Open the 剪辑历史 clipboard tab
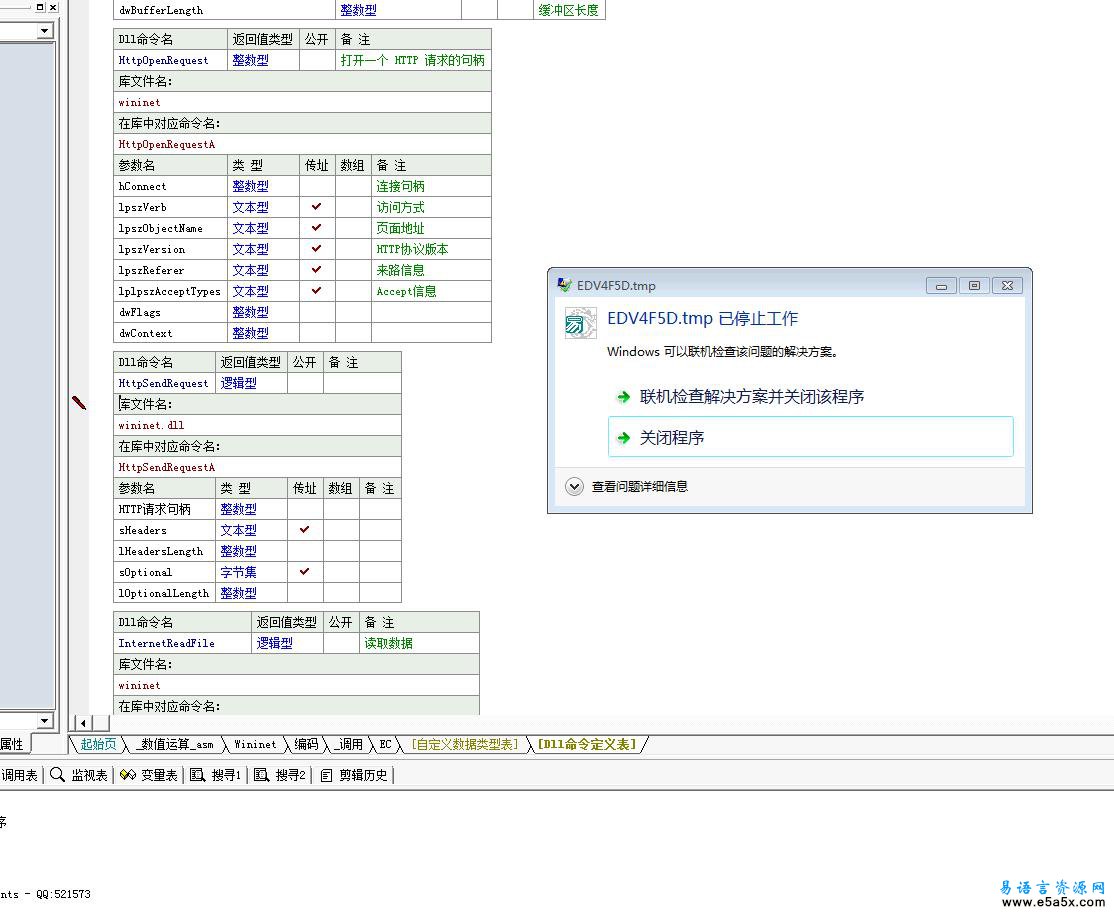Image resolution: width=1114 pixels, height=915 pixels. click(x=354, y=775)
